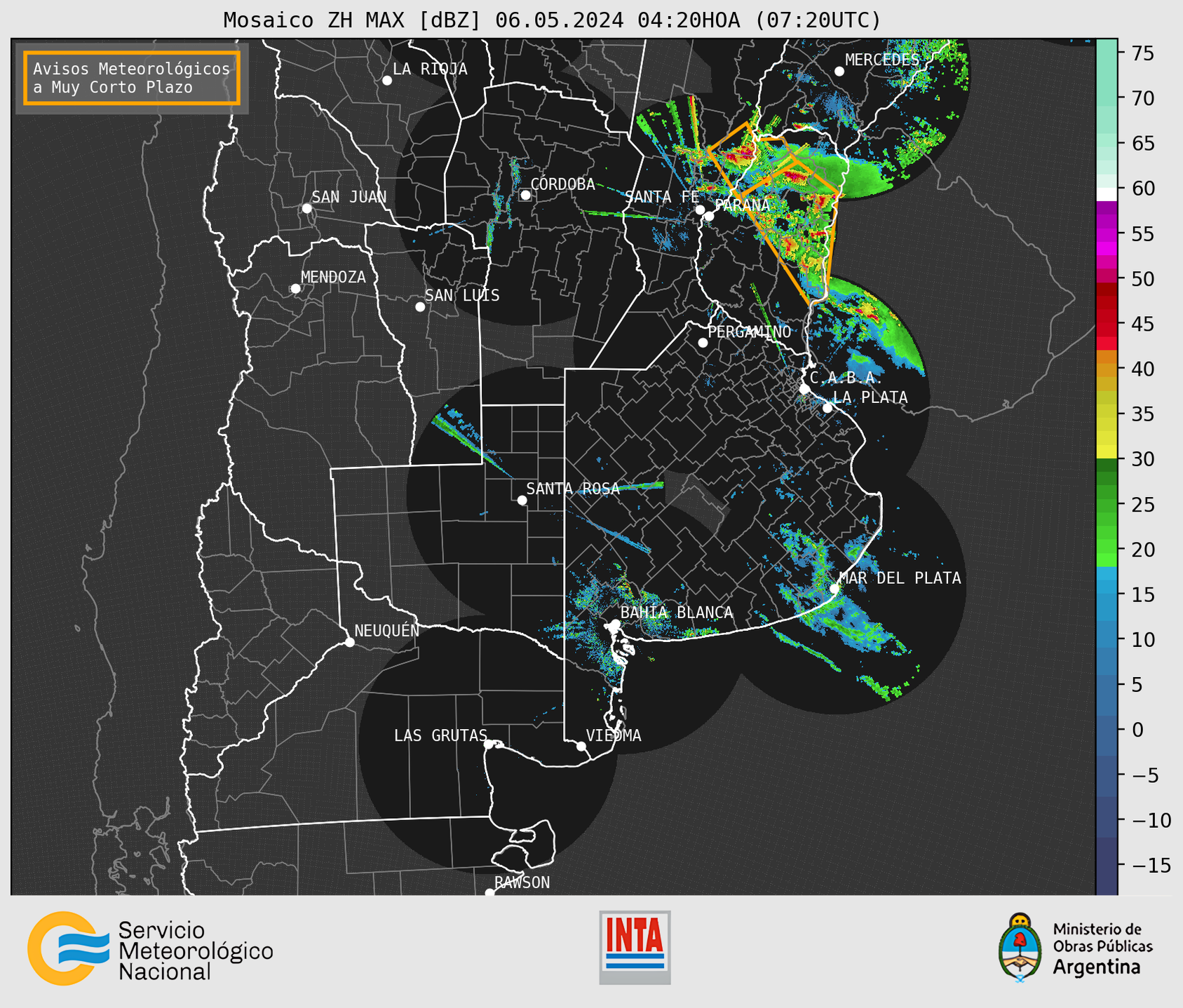This screenshot has width=1183, height=1008.
Task: Click the BAHÍA BLANCA city label
Action: [677, 613]
